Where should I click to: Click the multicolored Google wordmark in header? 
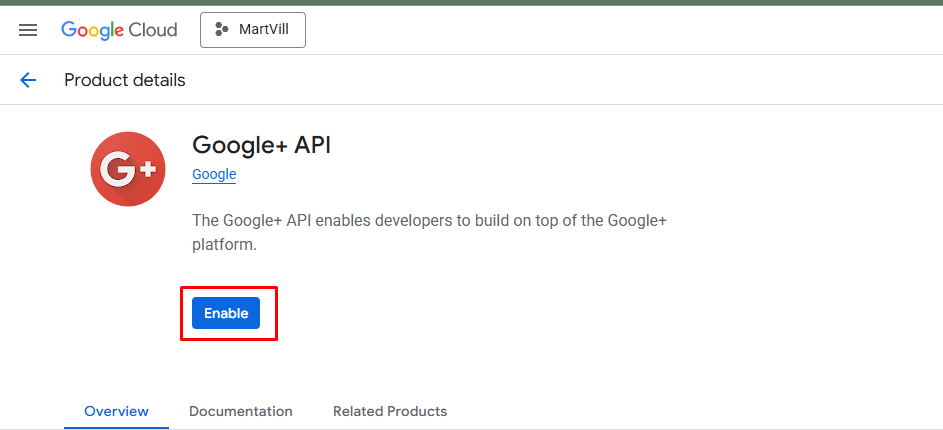[92, 30]
